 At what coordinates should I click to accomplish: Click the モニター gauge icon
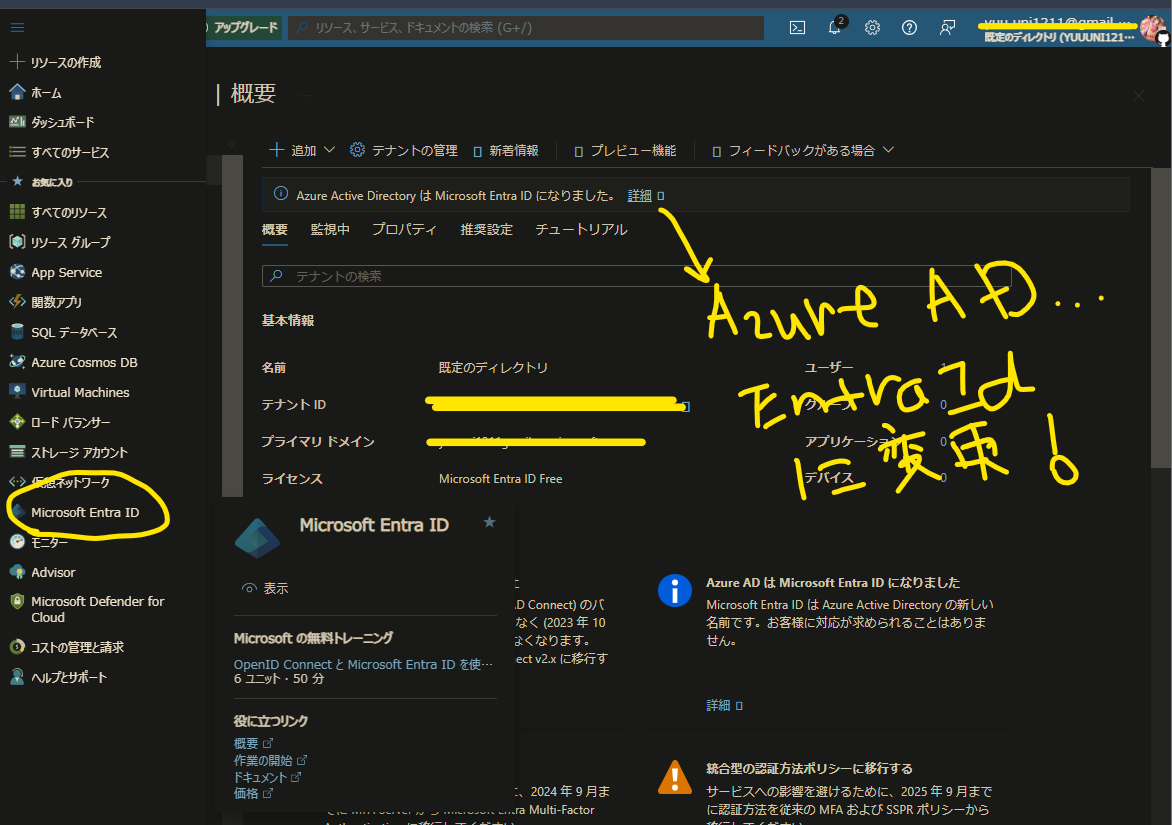(17, 542)
